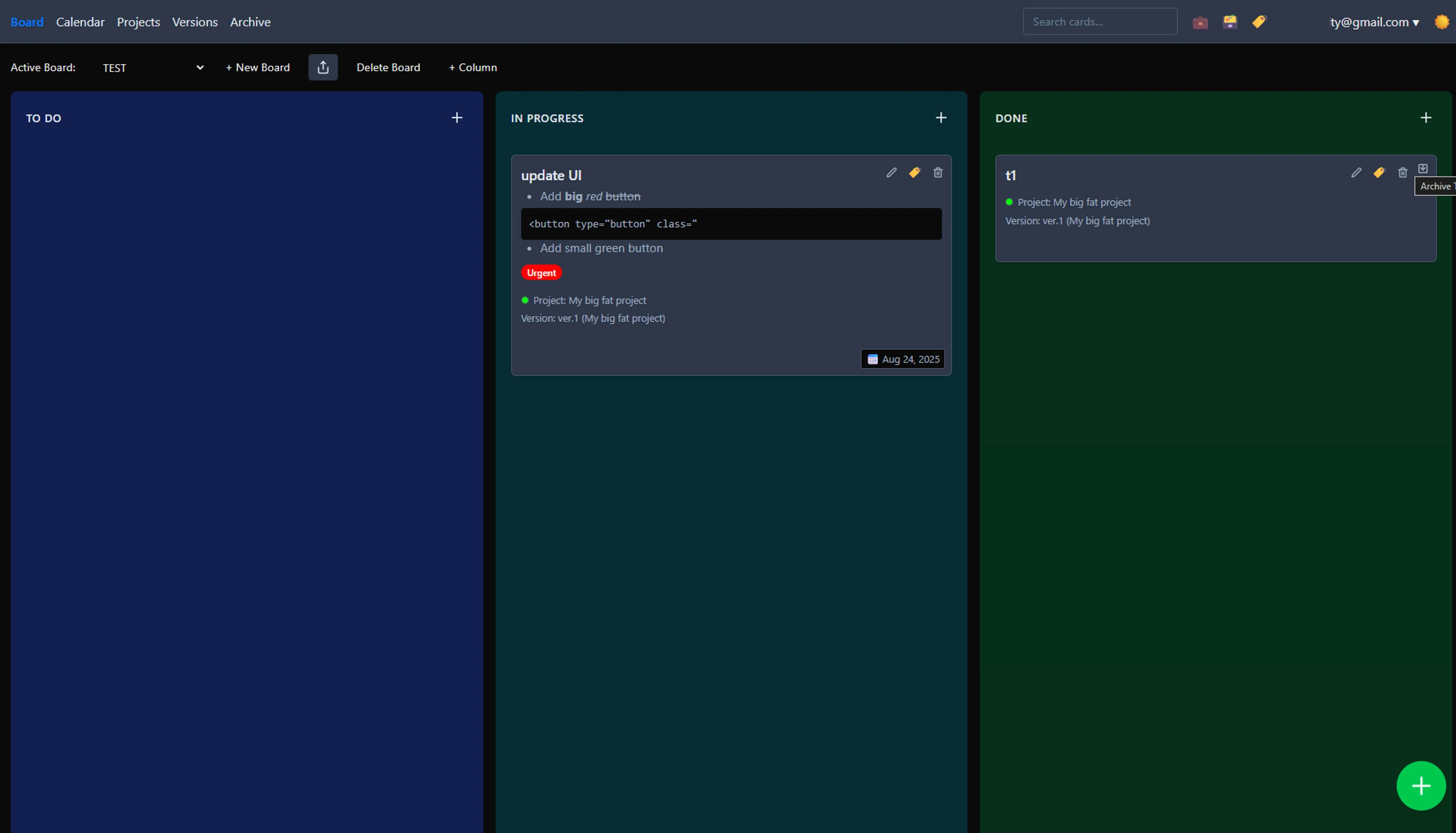
Task: Click the tag icon on the t1 card
Action: click(1379, 172)
